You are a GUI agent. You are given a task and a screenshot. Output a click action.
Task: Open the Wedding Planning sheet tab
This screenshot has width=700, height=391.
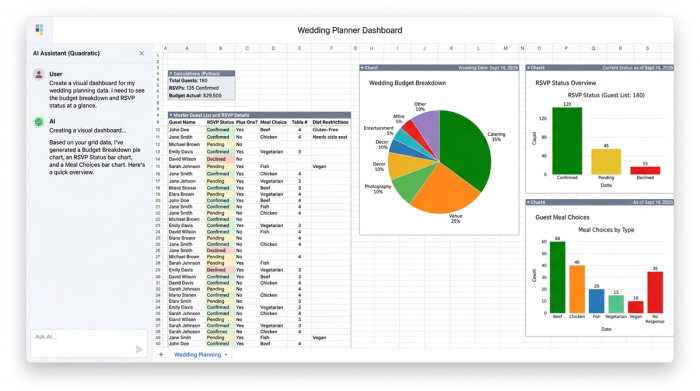tap(197, 355)
